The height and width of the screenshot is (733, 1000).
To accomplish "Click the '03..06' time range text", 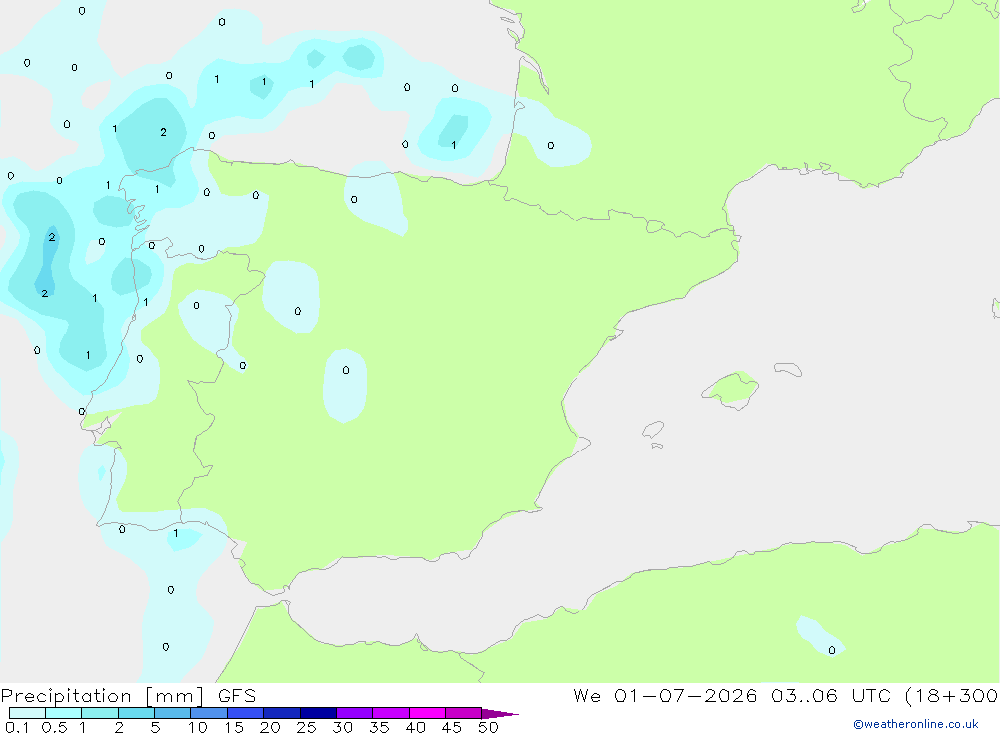I will pyautogui.click(x=804, y=696).
